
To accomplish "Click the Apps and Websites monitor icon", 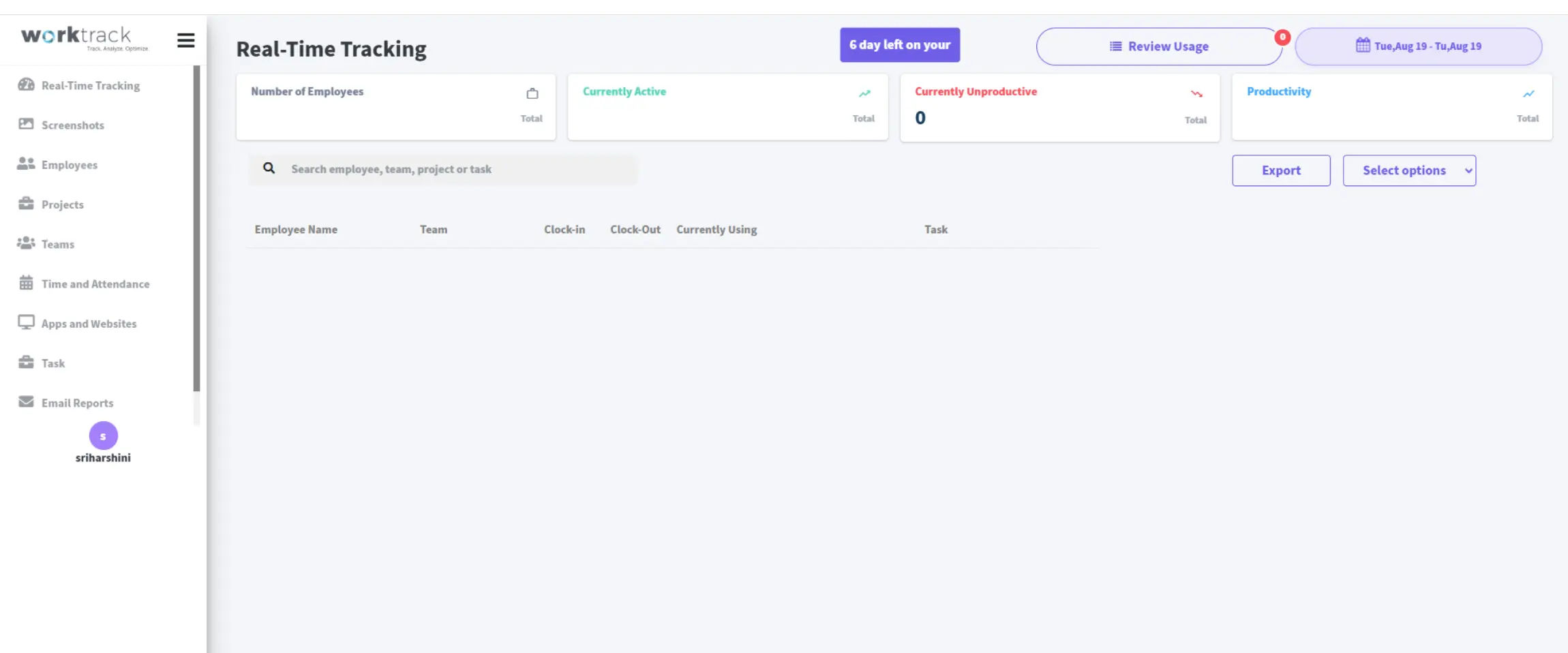I will click(x=26, y=322).
